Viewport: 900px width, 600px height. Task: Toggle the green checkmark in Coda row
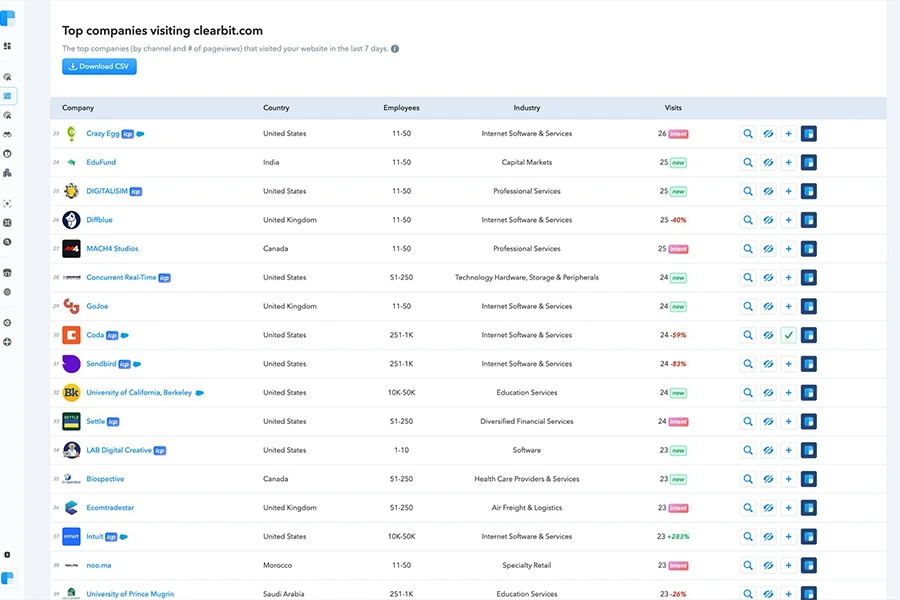pyautogui.click(x=789, y=335)
